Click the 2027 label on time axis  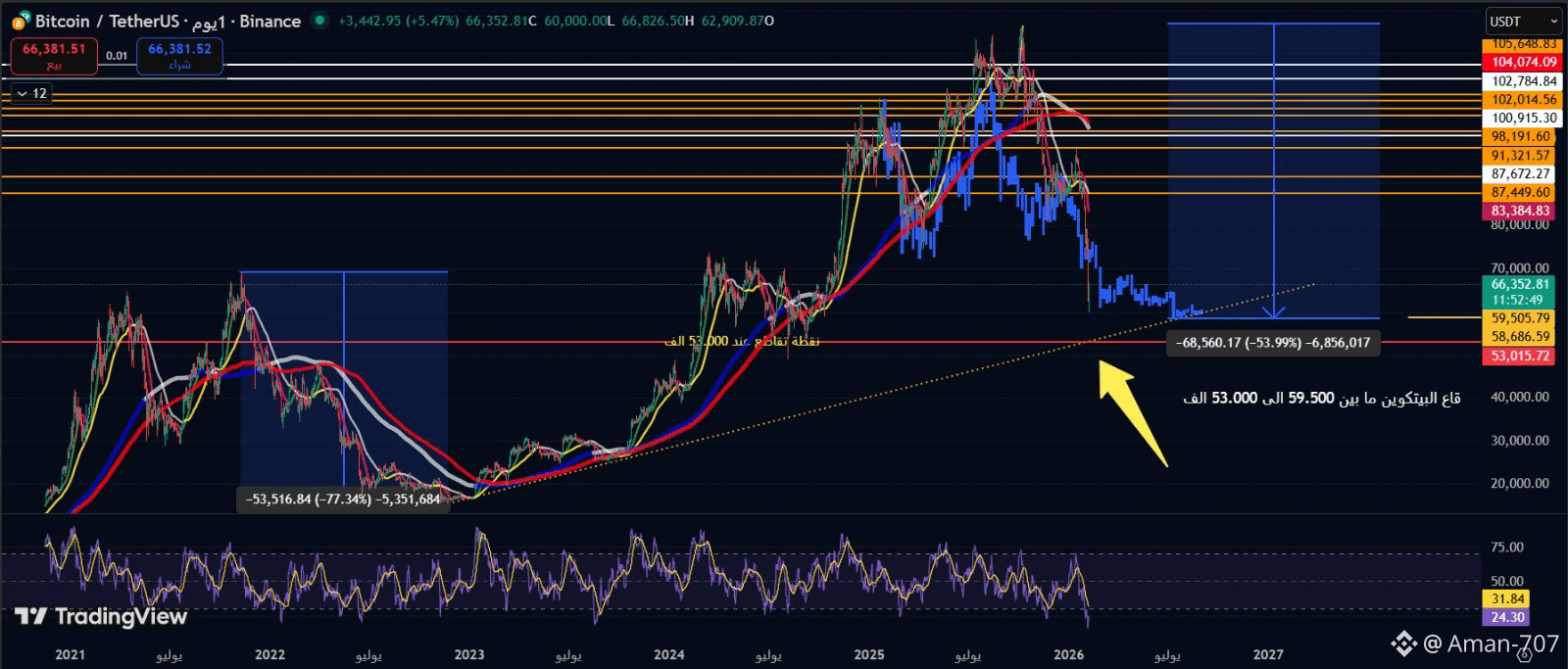1268,654
